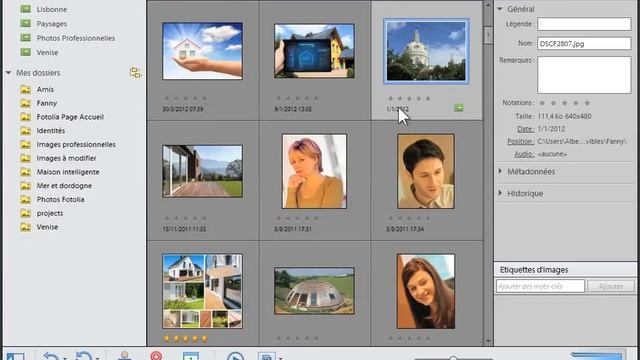Click the green album badge on church photo
Viewport: 640px width, 360px height.
tap(459, 108)
